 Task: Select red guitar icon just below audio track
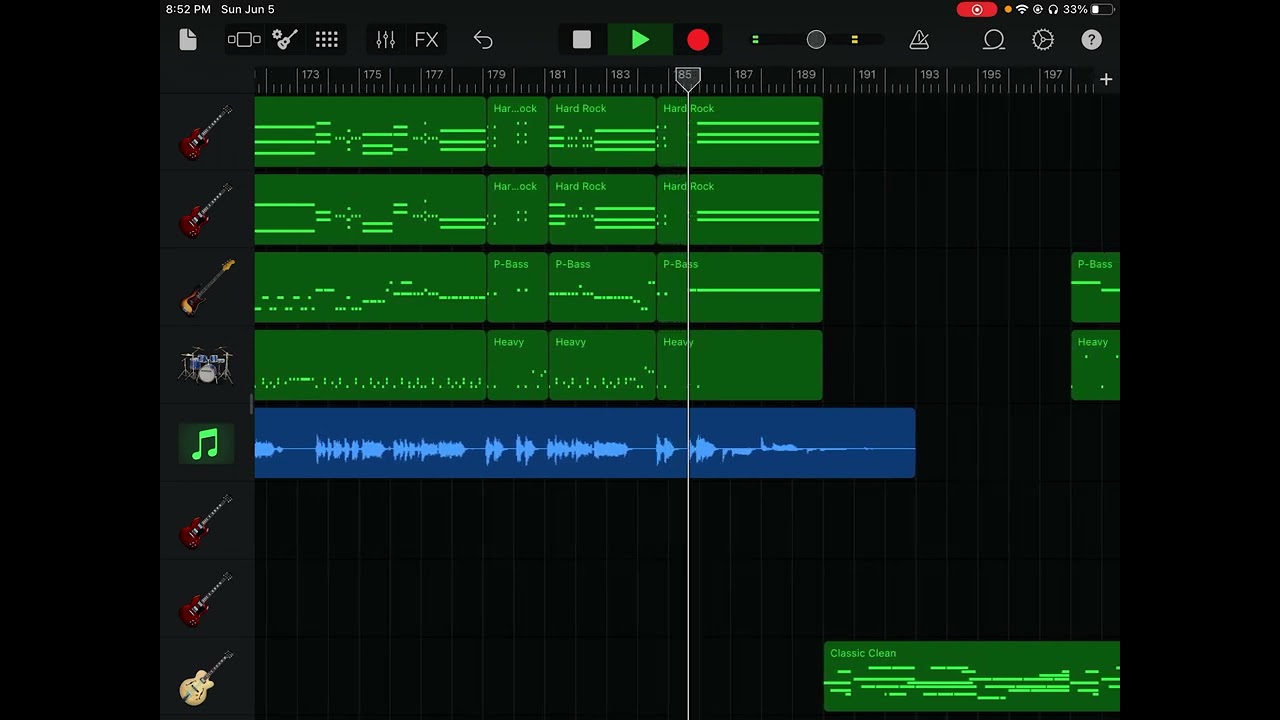pos(207,522)
